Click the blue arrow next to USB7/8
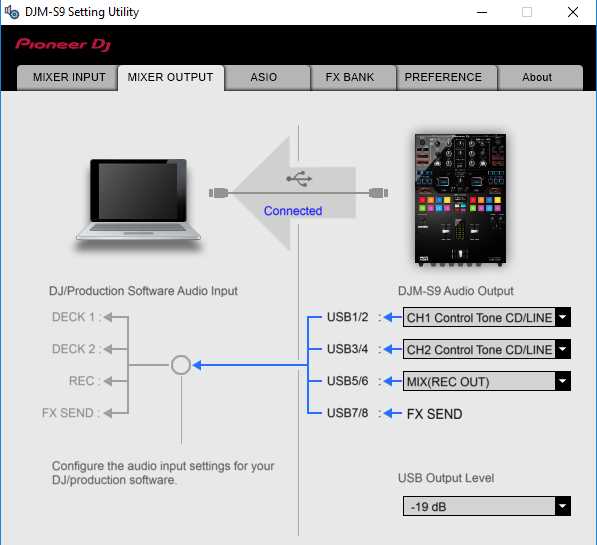This screenshot has height=545, width=597. [x=393, y=413]
